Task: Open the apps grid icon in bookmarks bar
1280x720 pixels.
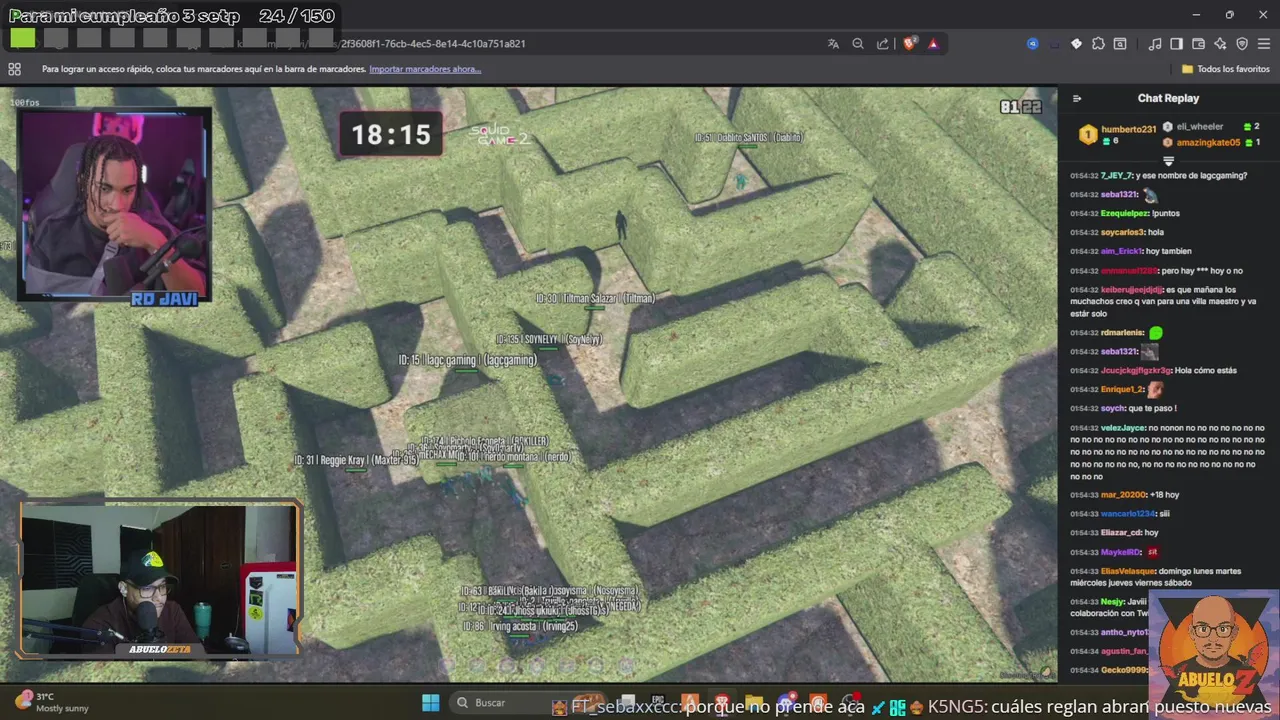Action: click(x=14, y=69)
